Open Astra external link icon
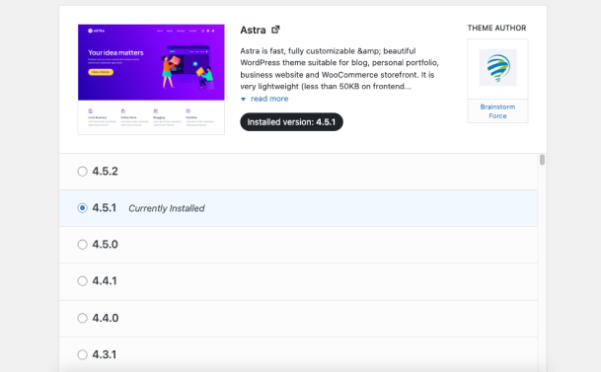The width and height of the screenshot is (601, 372). (x=276, y=29)
